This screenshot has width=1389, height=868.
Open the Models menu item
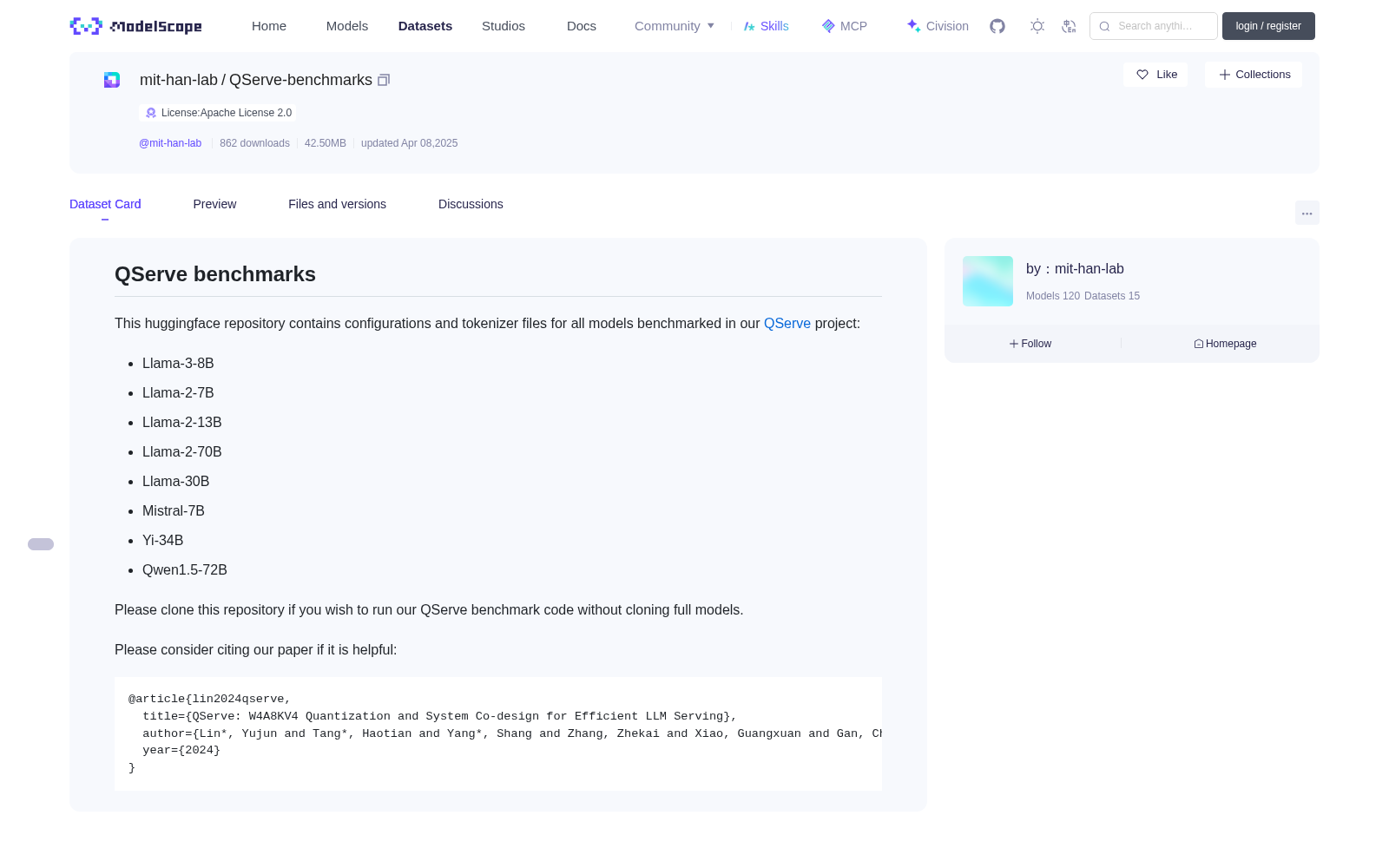pyautogui.click(x=347, y=26)
